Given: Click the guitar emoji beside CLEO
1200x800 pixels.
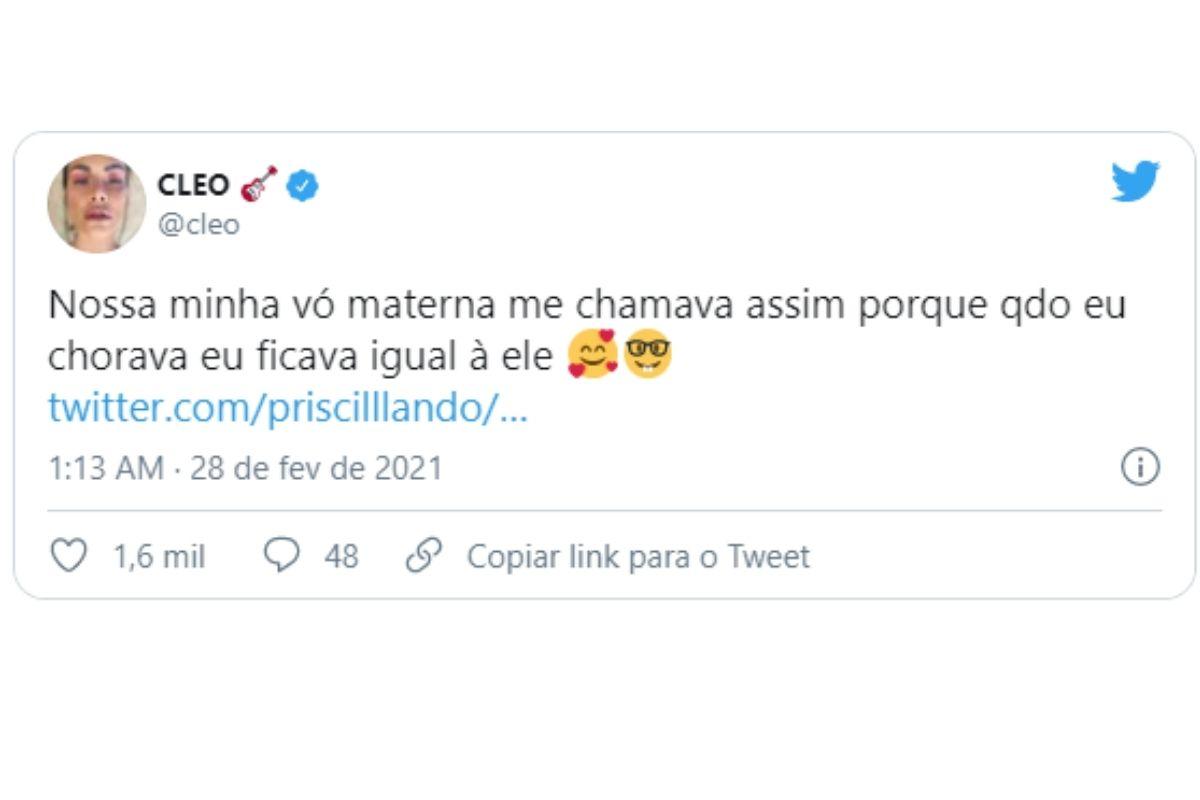Looking at the screenshot, I should 259,184.
